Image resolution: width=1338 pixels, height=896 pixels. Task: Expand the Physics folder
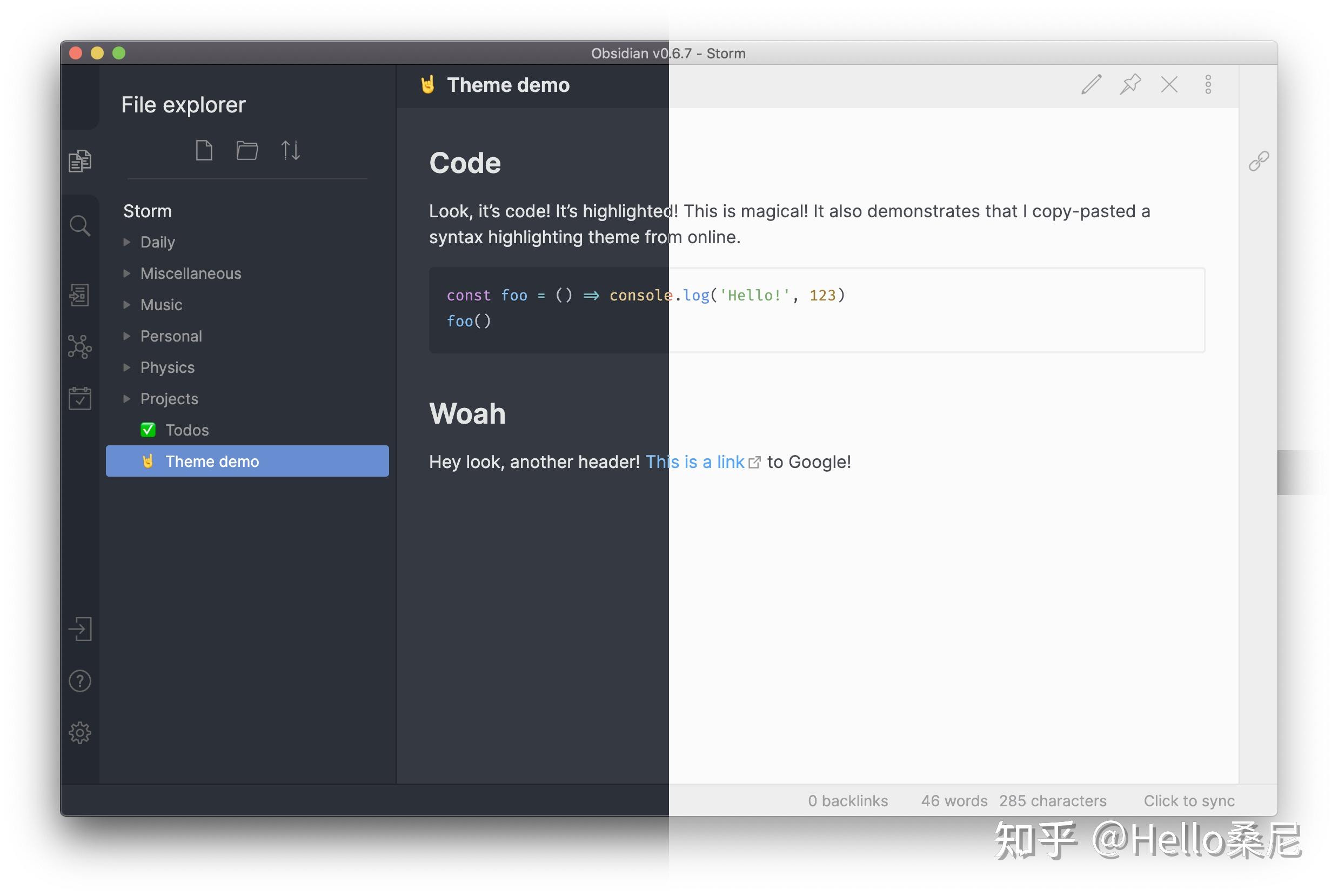click(167, 367)
